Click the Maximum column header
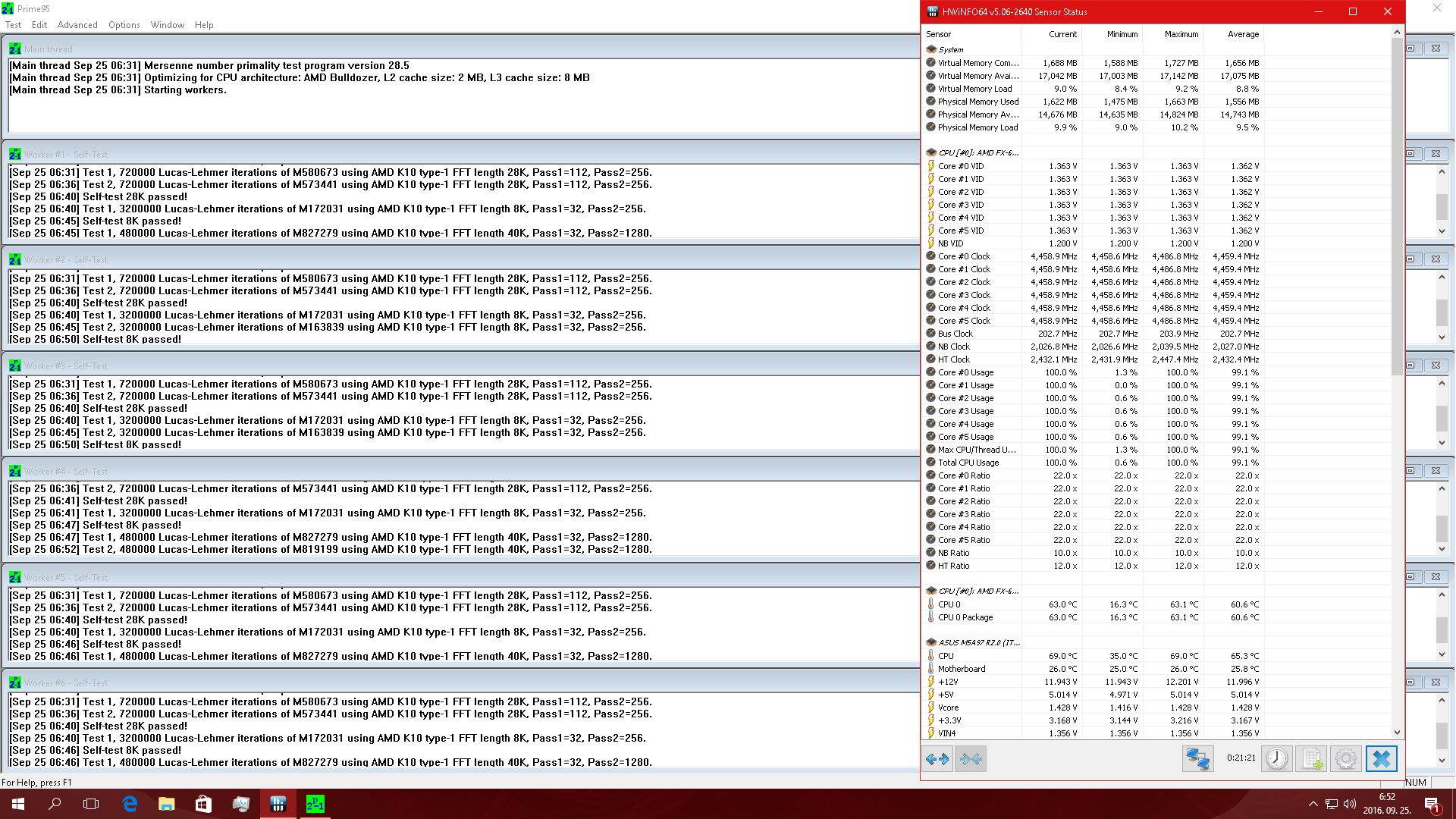This screenshot has height=819, width=1456. 1181,34
